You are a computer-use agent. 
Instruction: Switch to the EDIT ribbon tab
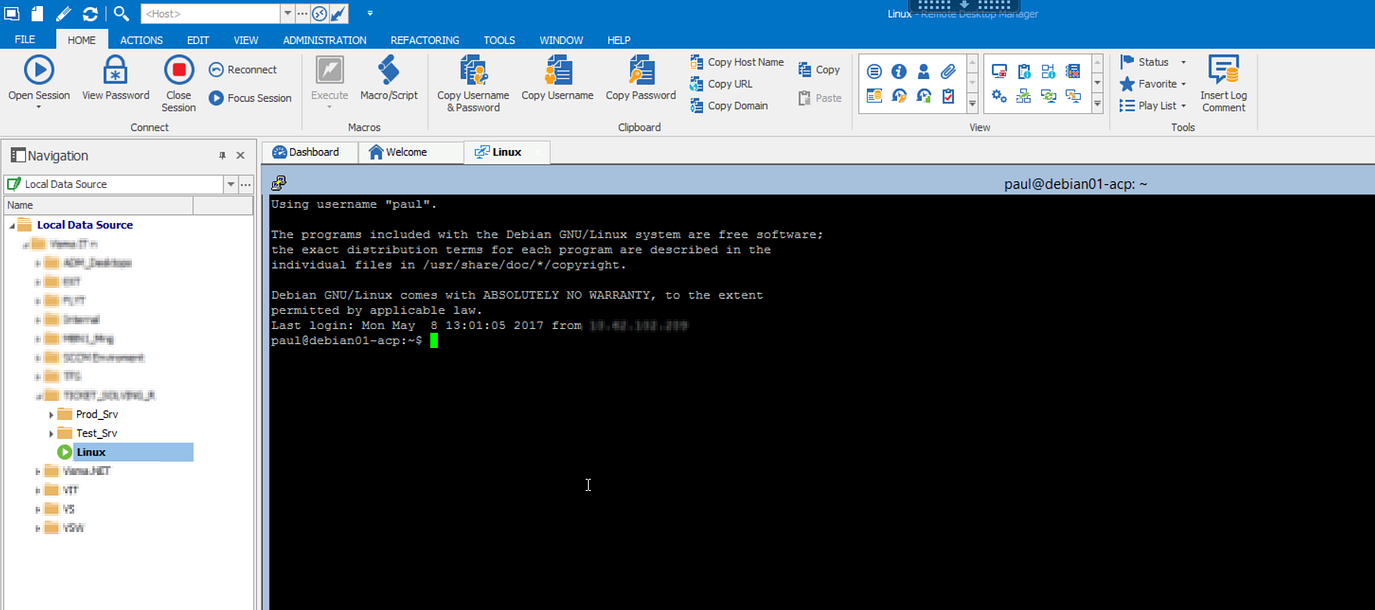point(198,40)
